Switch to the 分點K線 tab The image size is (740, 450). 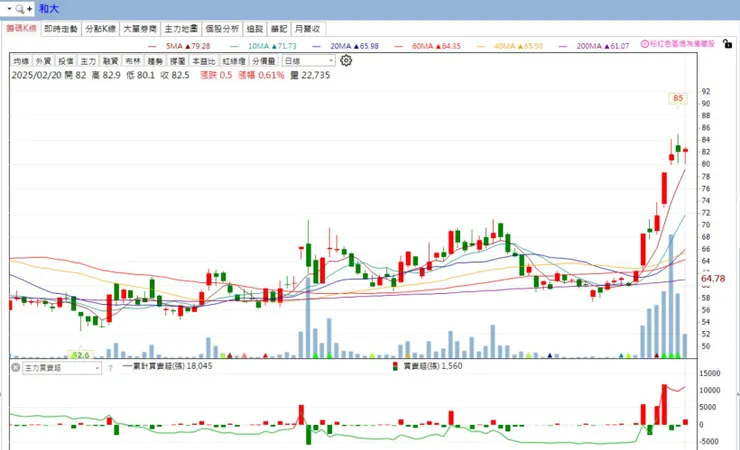101,29
